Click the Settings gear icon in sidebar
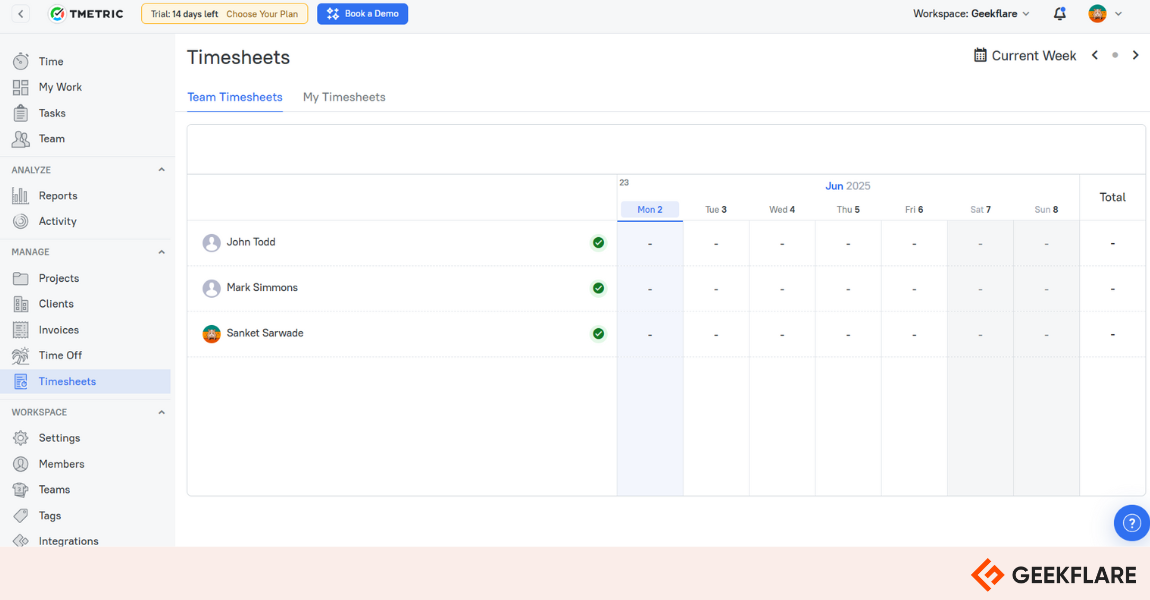The height and width of the screenshot is (600, 1150). point(21,438)
